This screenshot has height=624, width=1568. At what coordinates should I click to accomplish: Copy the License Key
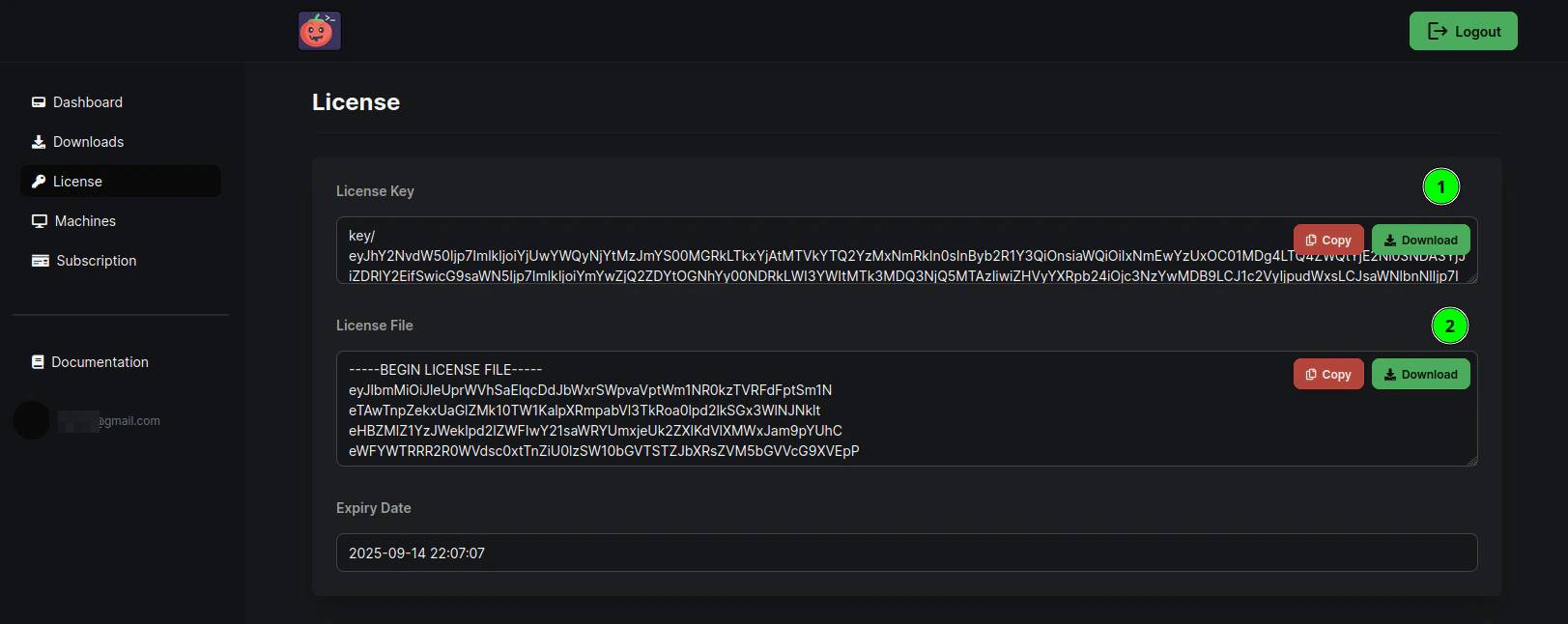pyautogui.click(x=1328, y=240)
